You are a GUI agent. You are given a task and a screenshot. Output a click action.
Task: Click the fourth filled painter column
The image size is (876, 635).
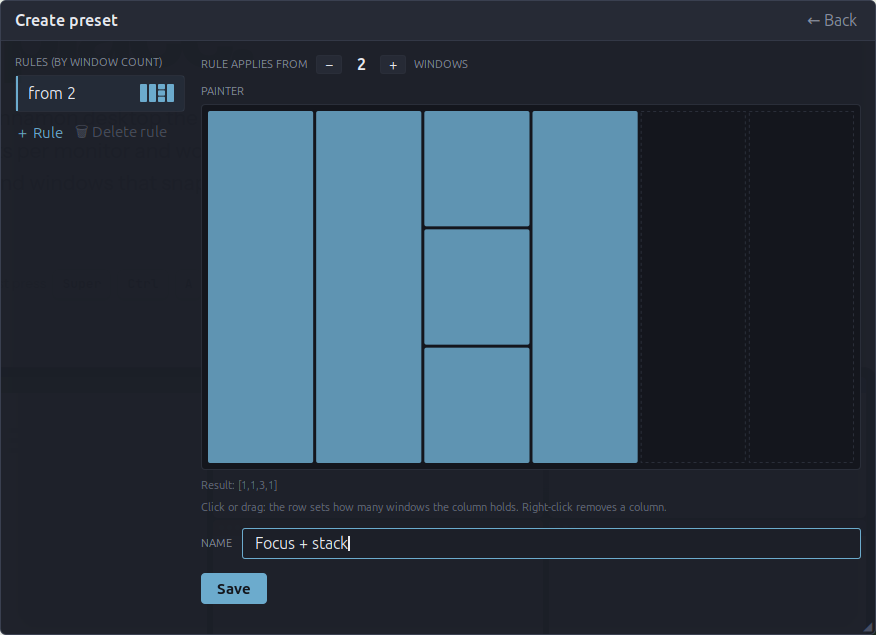point(585,287)
